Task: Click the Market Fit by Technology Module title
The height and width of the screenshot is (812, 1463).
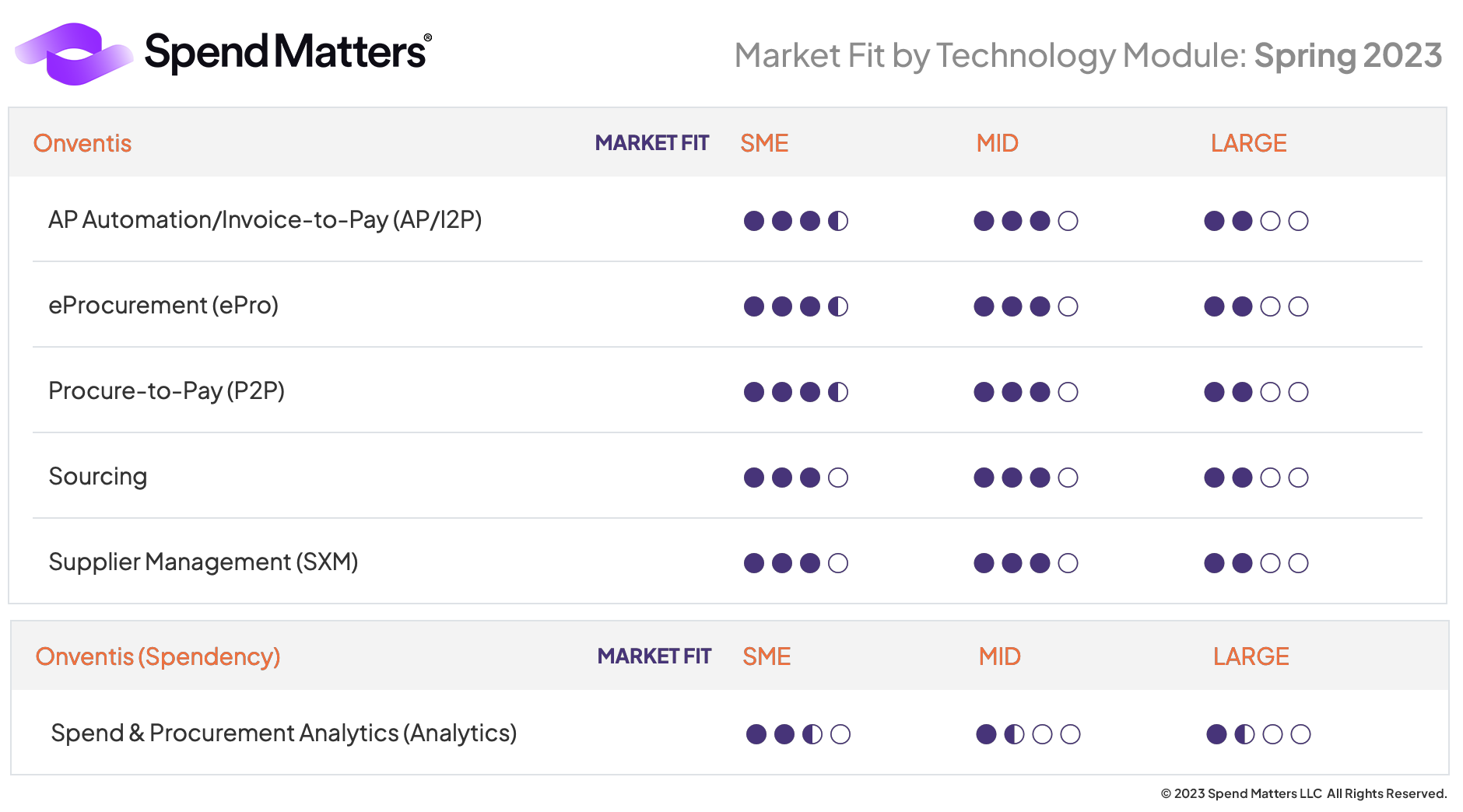Action: [x=1088, y=55]
